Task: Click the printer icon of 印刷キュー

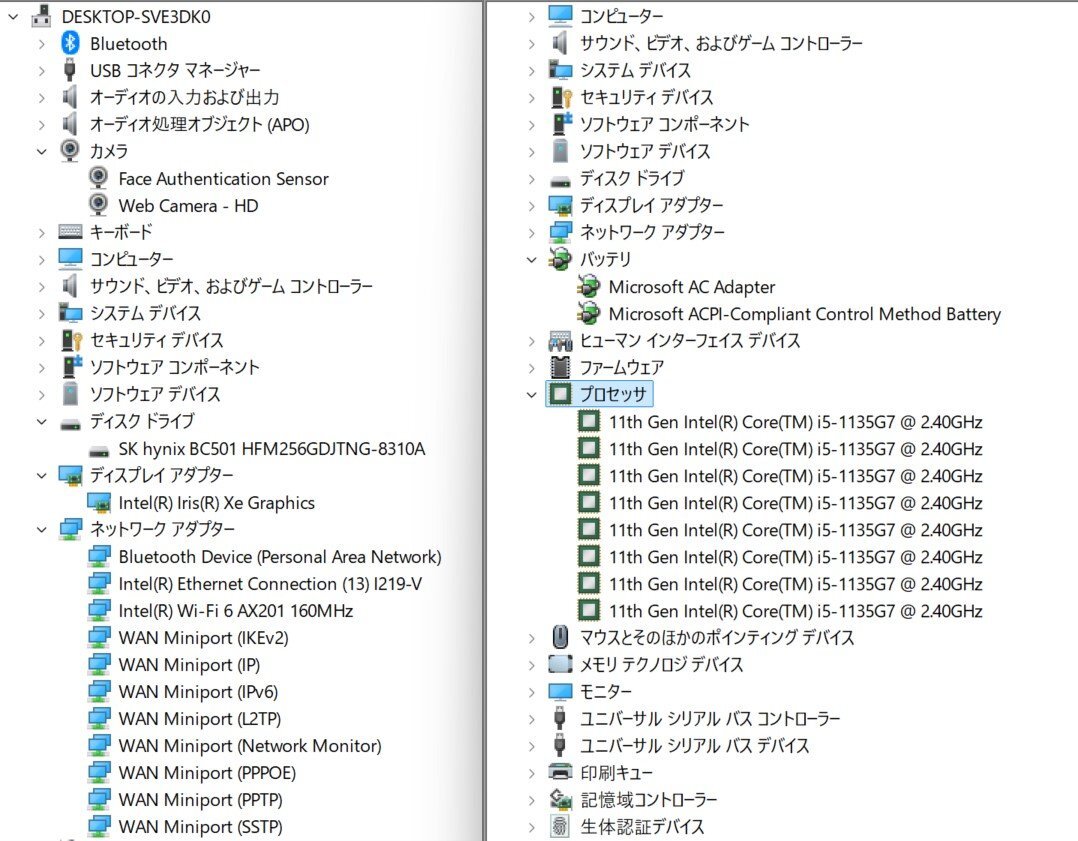Action: (x=560, y=772)
